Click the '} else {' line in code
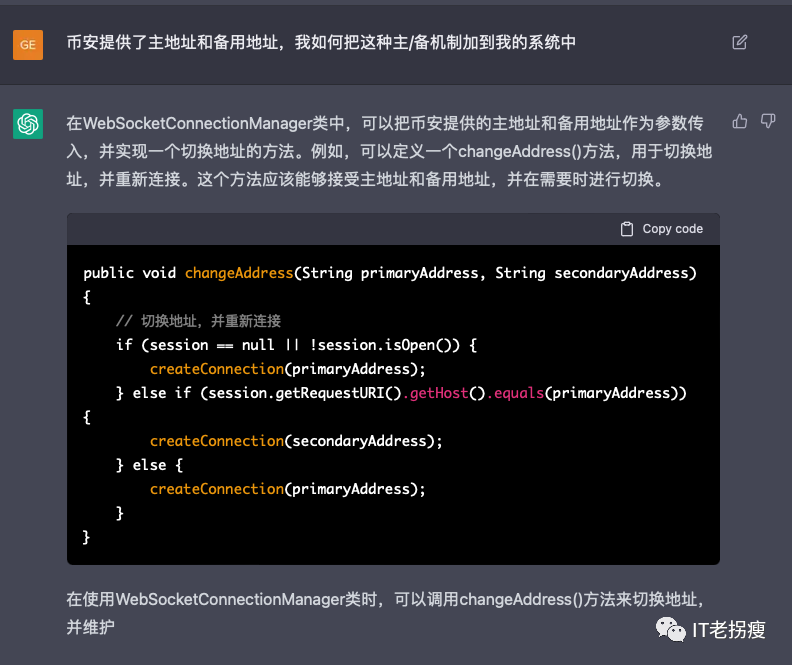 point(150,465)
